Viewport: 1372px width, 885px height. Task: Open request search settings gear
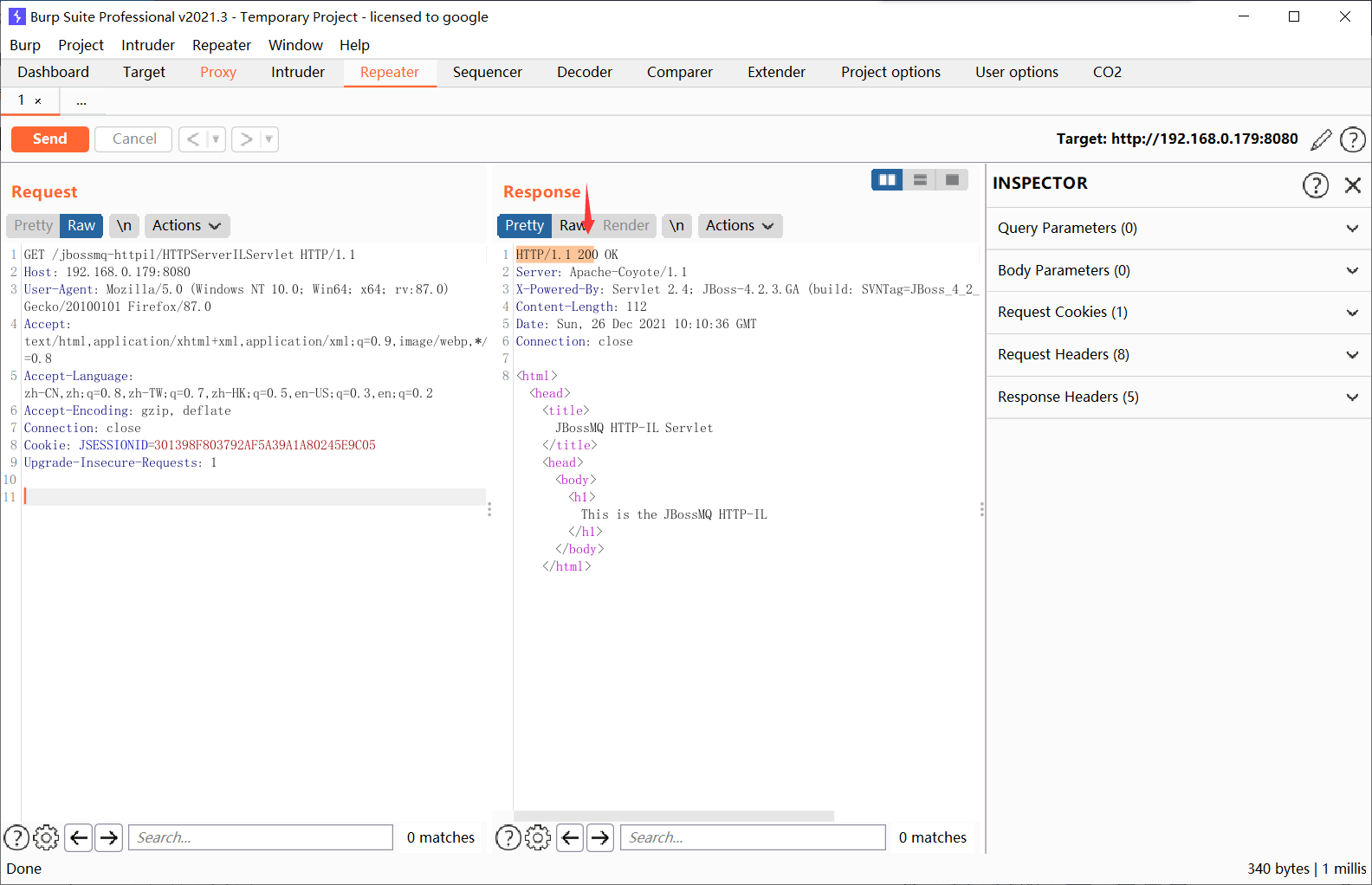(46, 837)
